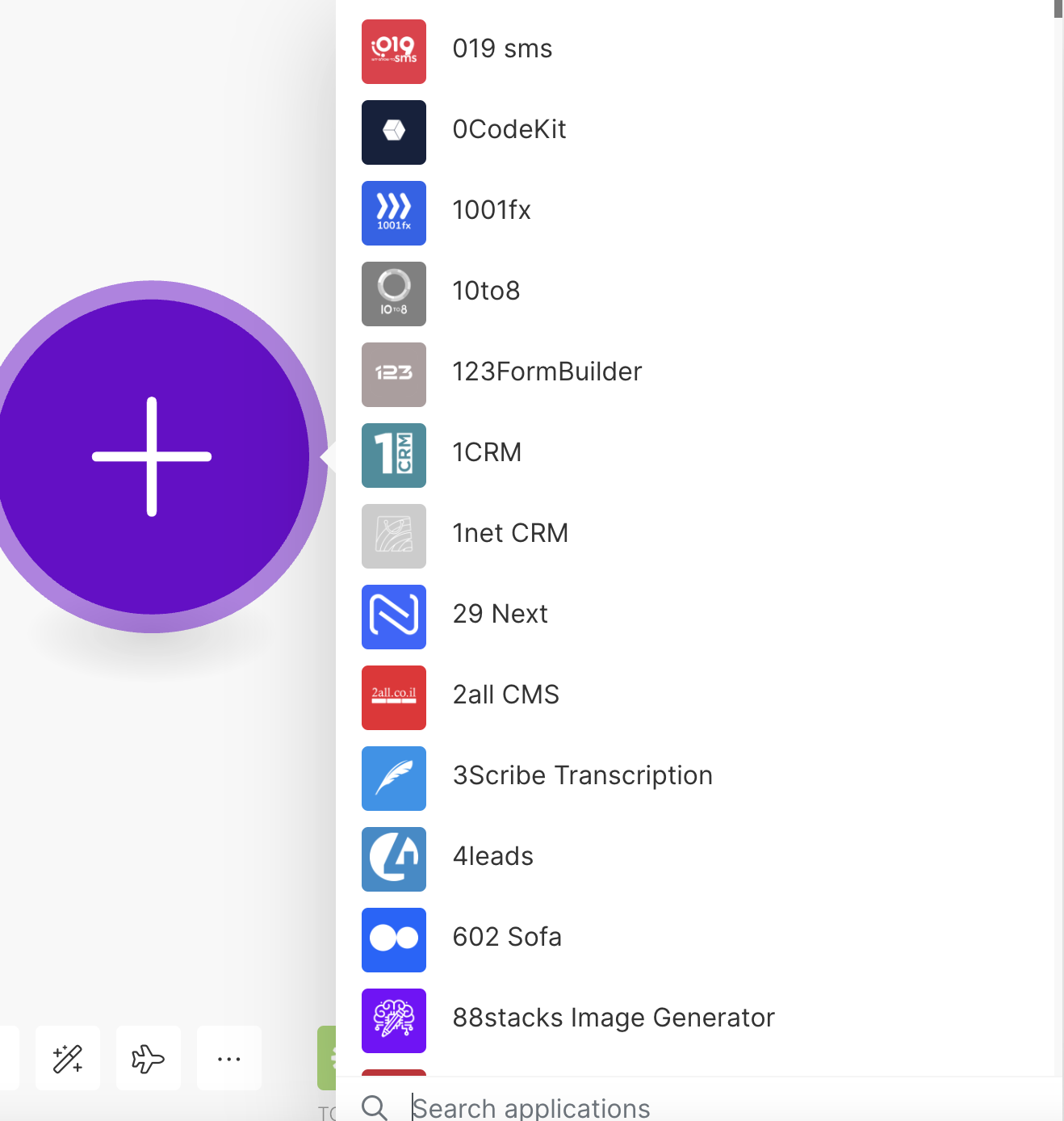
Task: Choose the 29 Next entry
Action: 501,614
